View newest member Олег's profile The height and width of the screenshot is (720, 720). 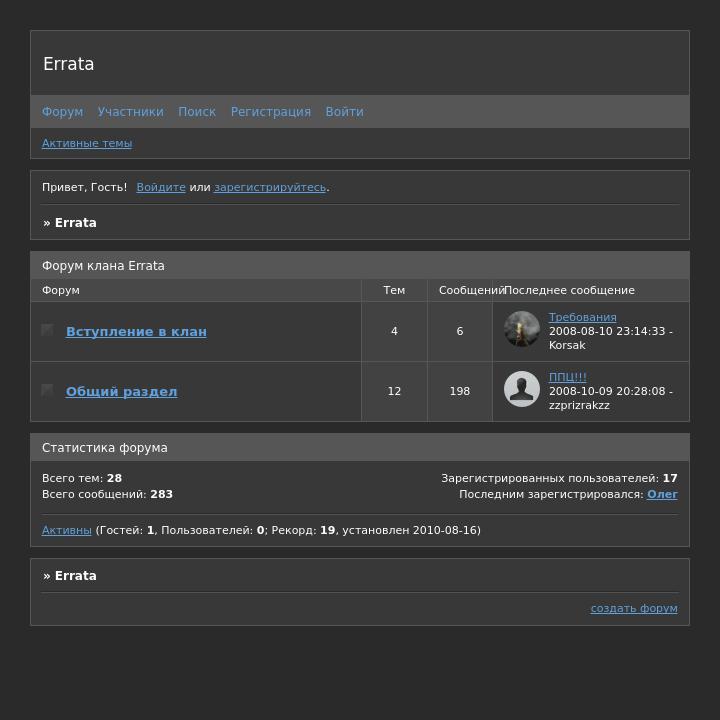pos(662,495)
